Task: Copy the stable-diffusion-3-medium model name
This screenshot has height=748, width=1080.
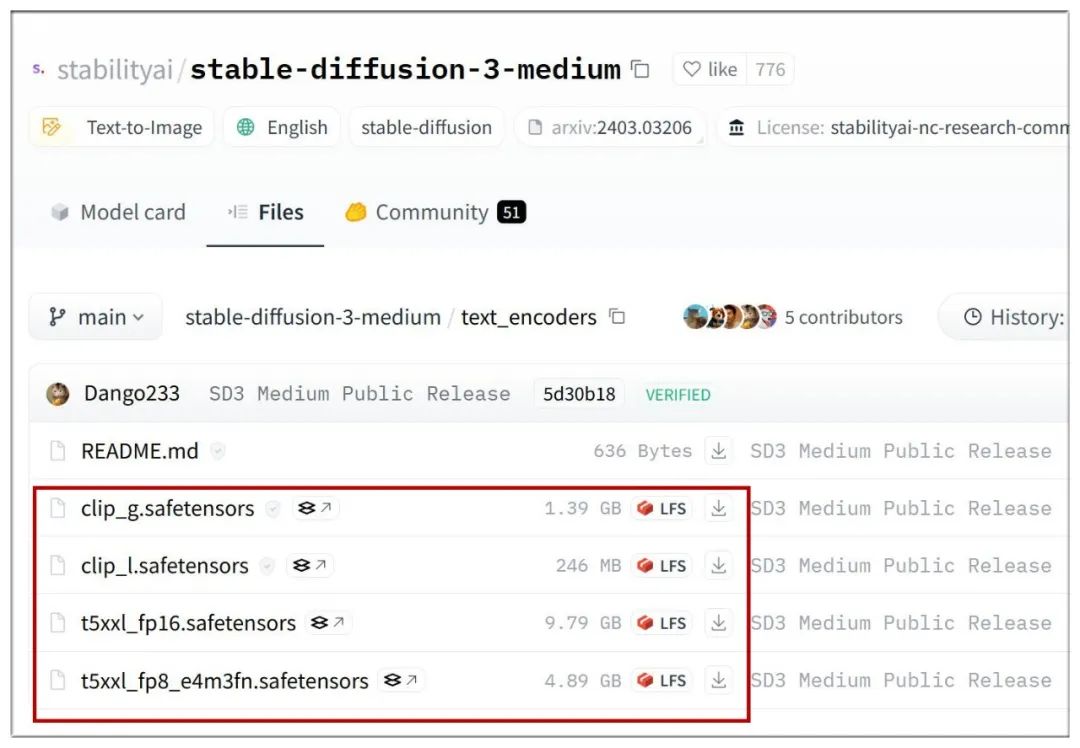Action: point(641,69)
